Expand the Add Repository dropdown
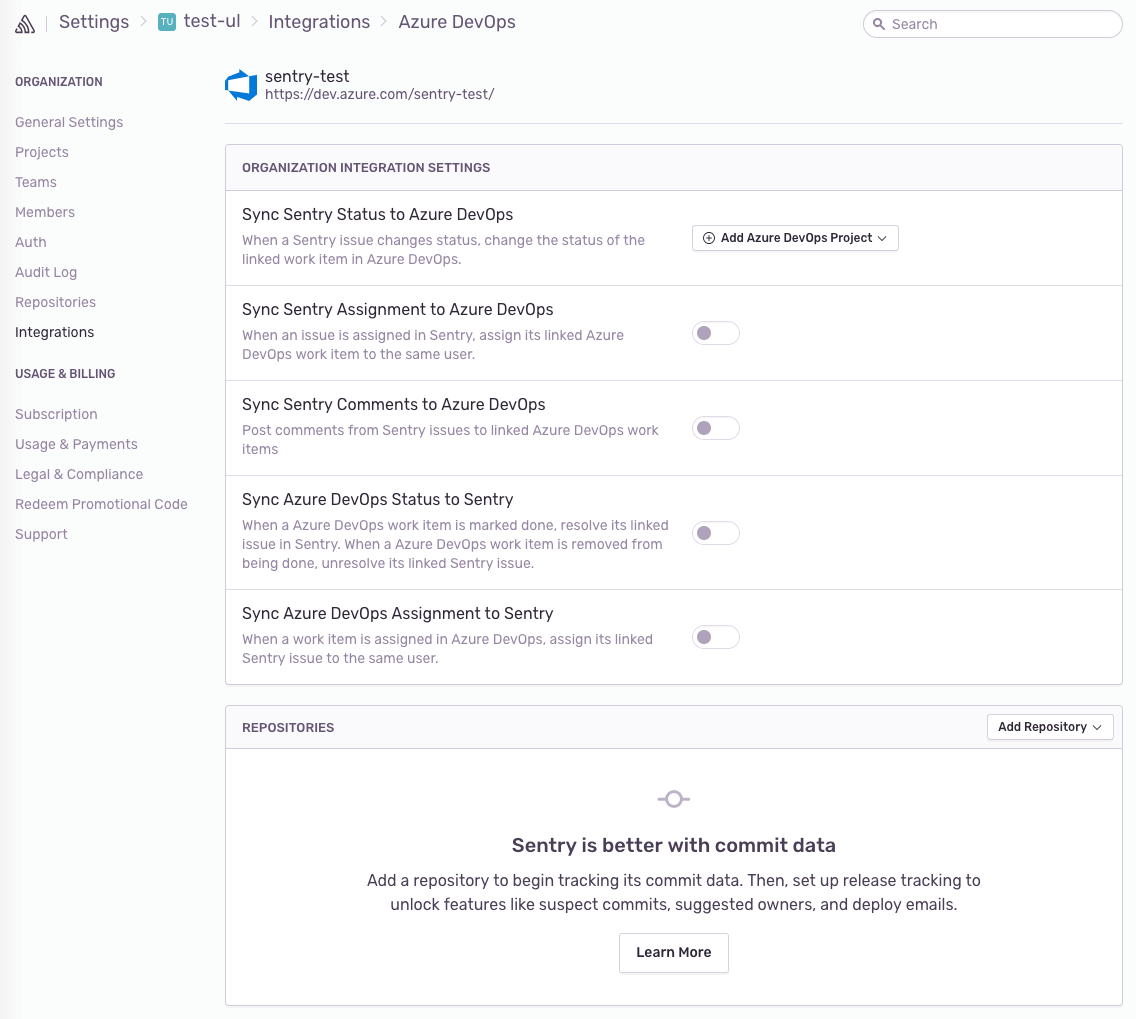1136x1019 pixels. click(1050, 727)
